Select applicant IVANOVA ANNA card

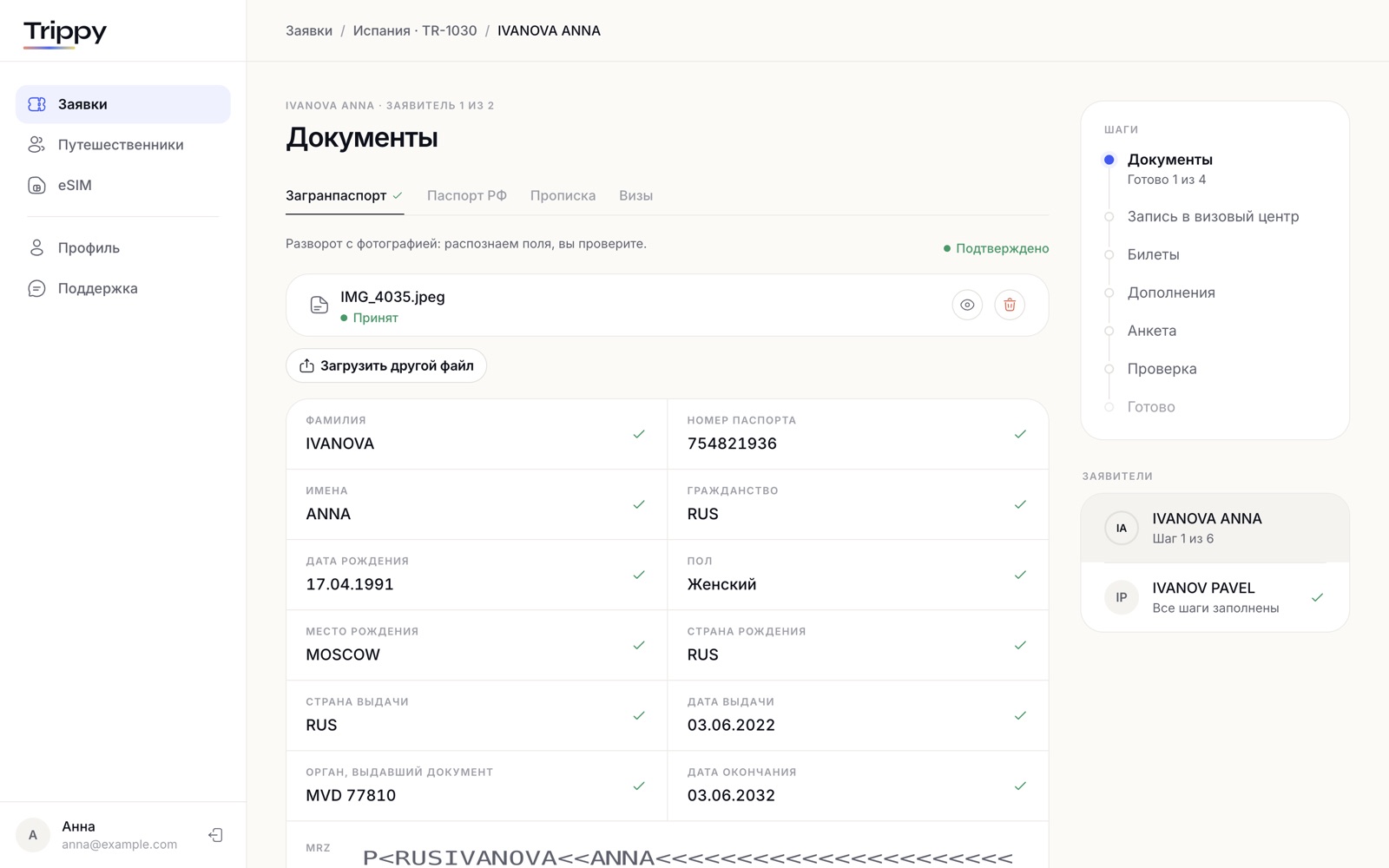coord(1215,528)
